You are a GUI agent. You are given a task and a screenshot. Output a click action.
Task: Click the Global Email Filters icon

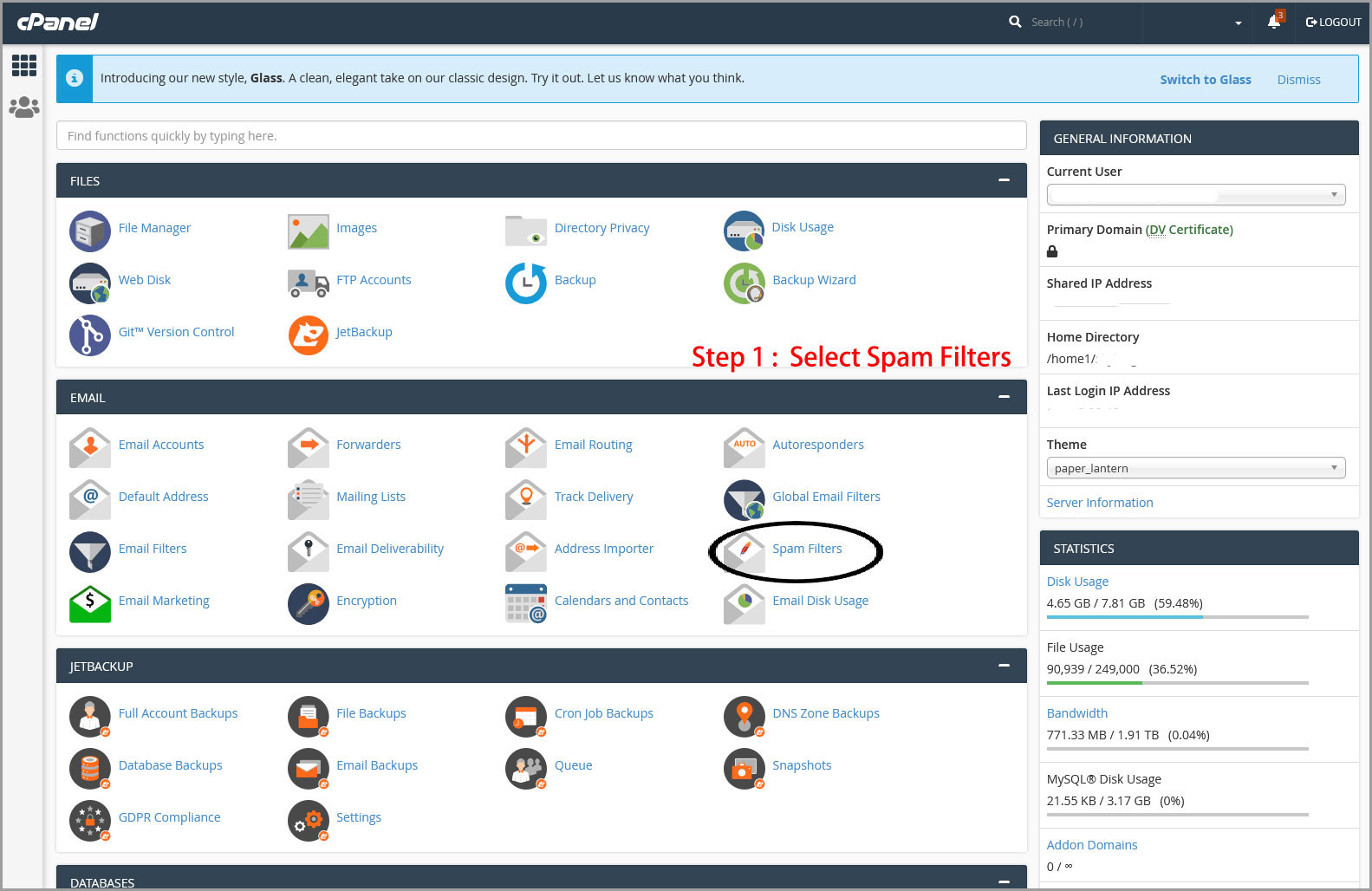tap(745, 500)
